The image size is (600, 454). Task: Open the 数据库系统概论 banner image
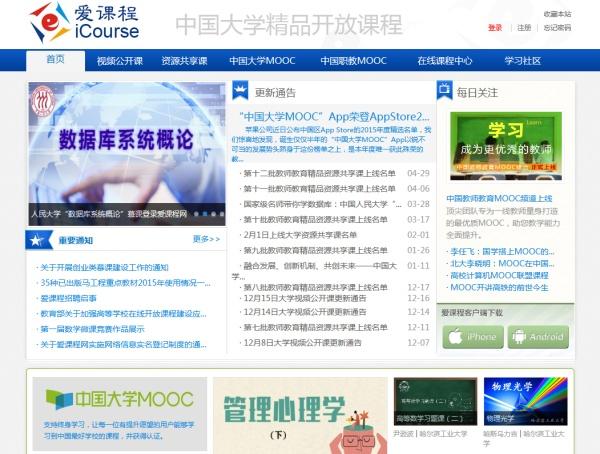tap(127, 154)
